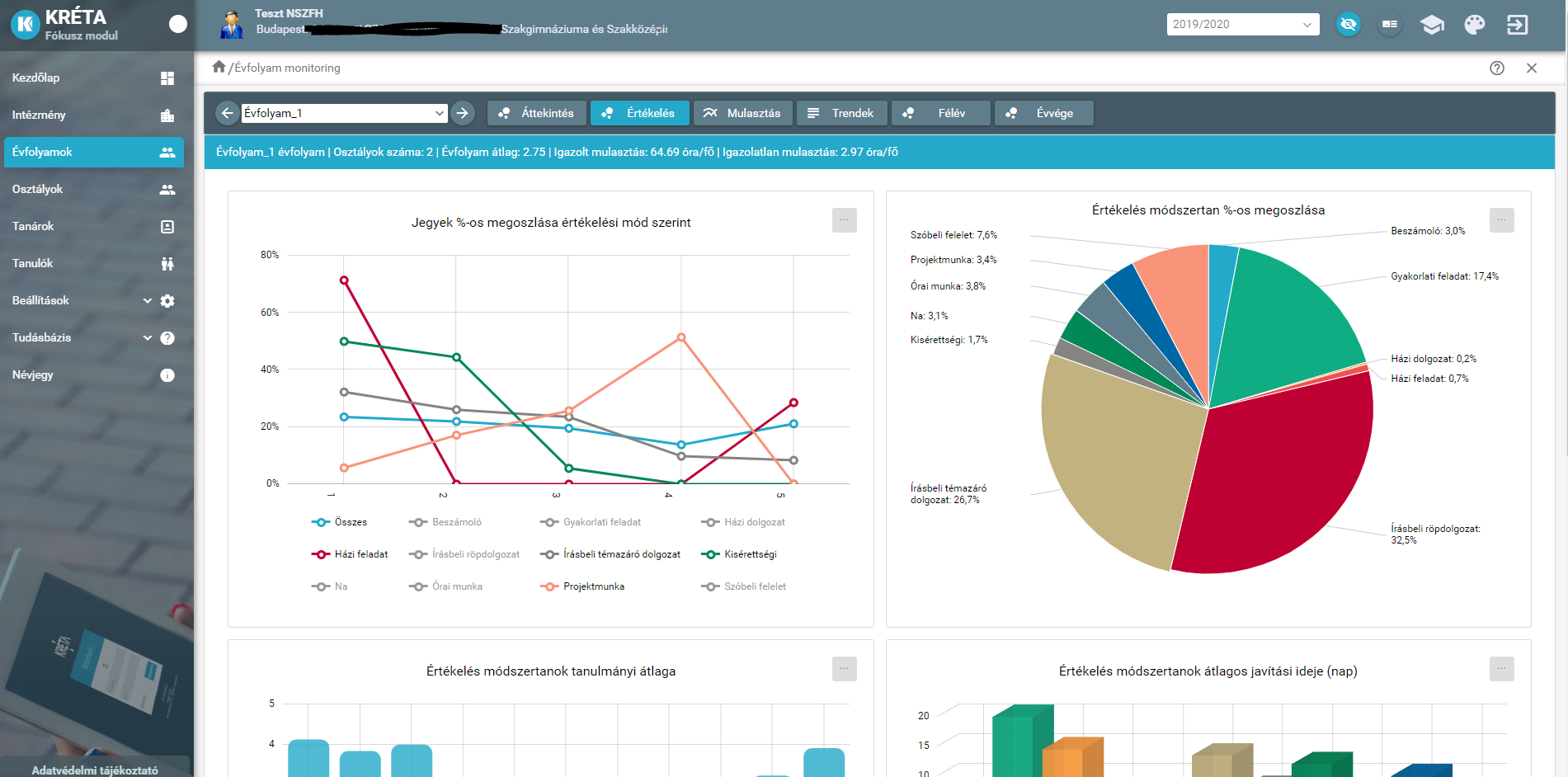Viewport: 1568px width, 777px height.
Task: Toggle Beszámoló series in legend
Action: [x=445, y=522]
